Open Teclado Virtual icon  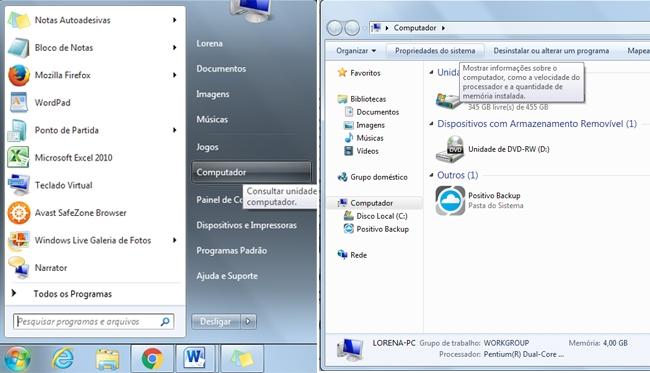pos(19,185)
